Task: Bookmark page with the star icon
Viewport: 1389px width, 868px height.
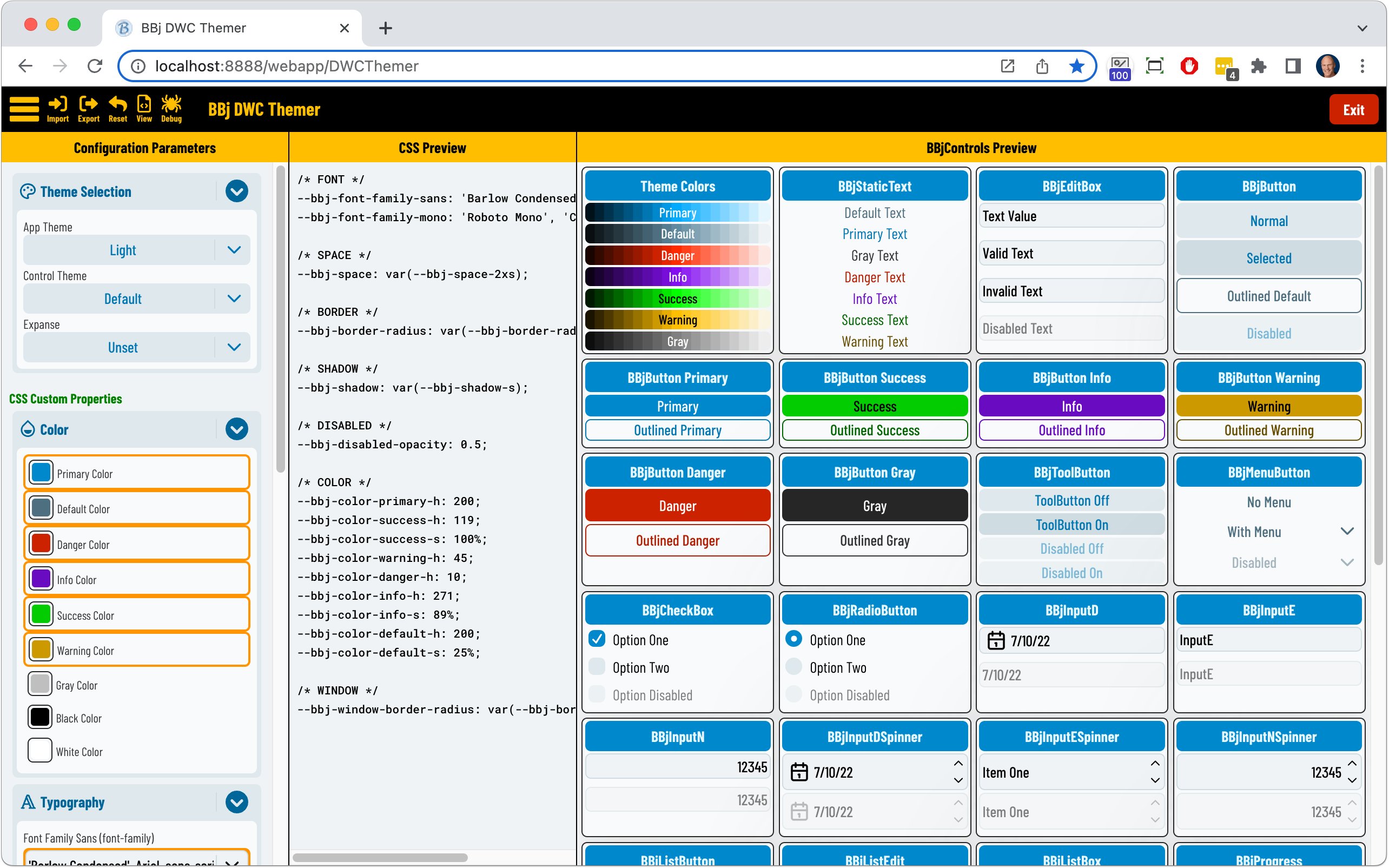Action: [1076, 66]
